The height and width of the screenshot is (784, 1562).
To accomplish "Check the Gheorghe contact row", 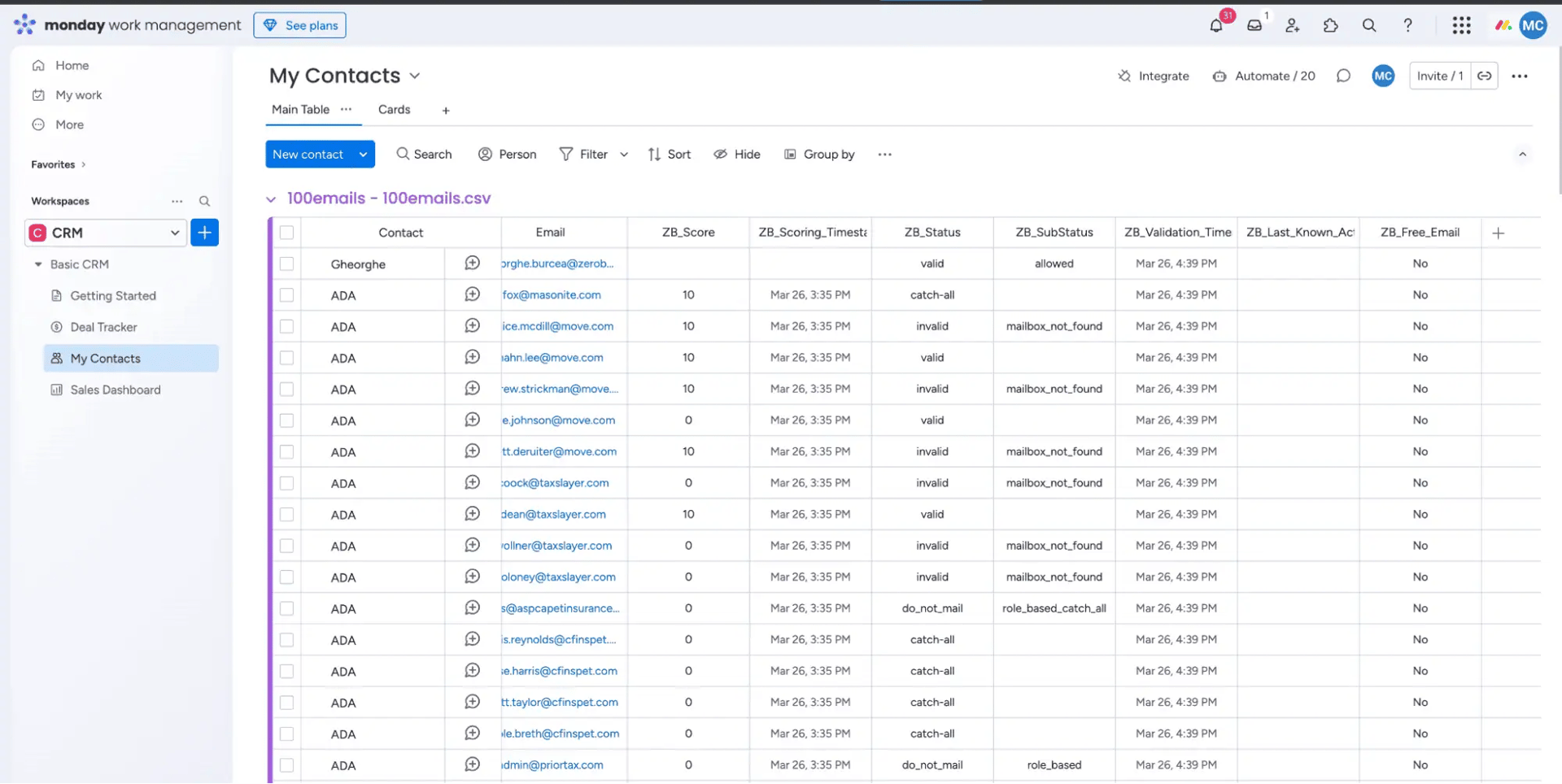I will coord(286,264).
